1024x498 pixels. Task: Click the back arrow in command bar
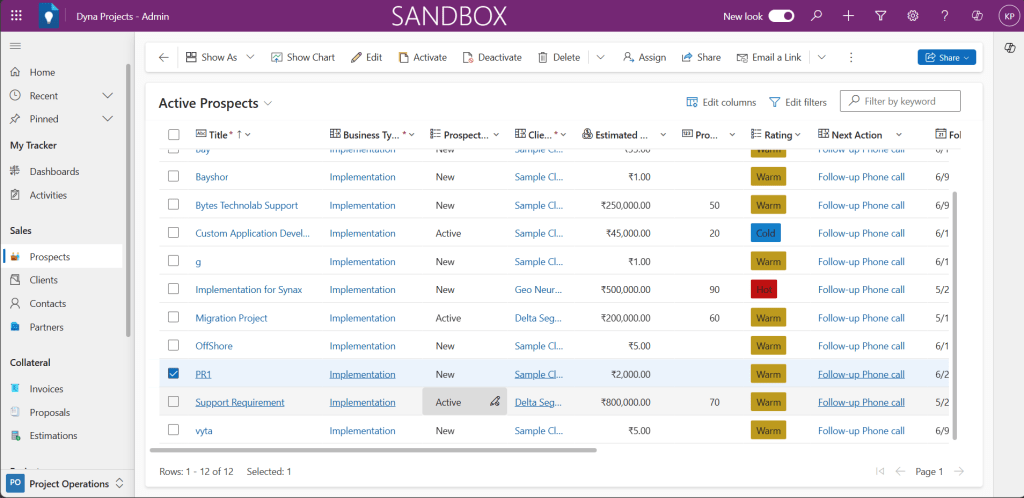(164, 57)
